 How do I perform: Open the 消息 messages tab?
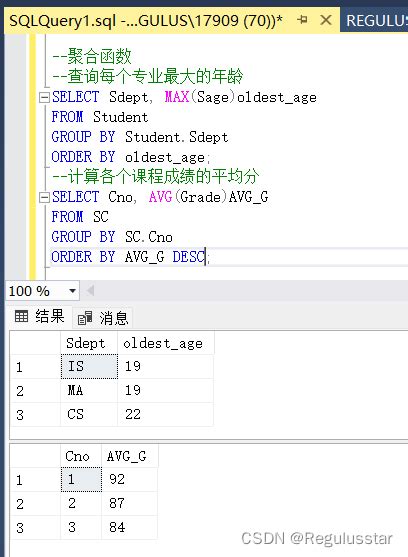click(103, 318)
